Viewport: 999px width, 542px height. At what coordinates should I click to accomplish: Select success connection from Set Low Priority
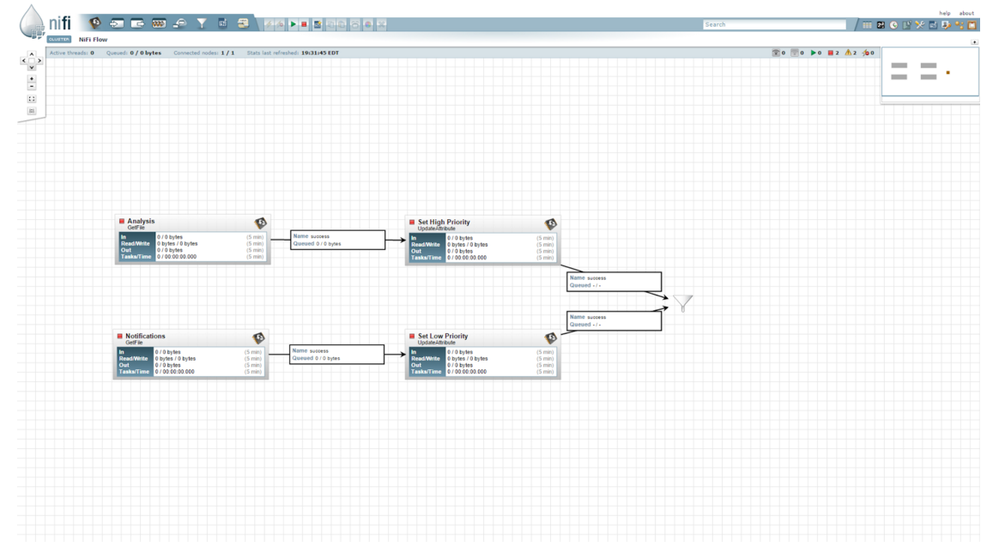tap(614, 321)
